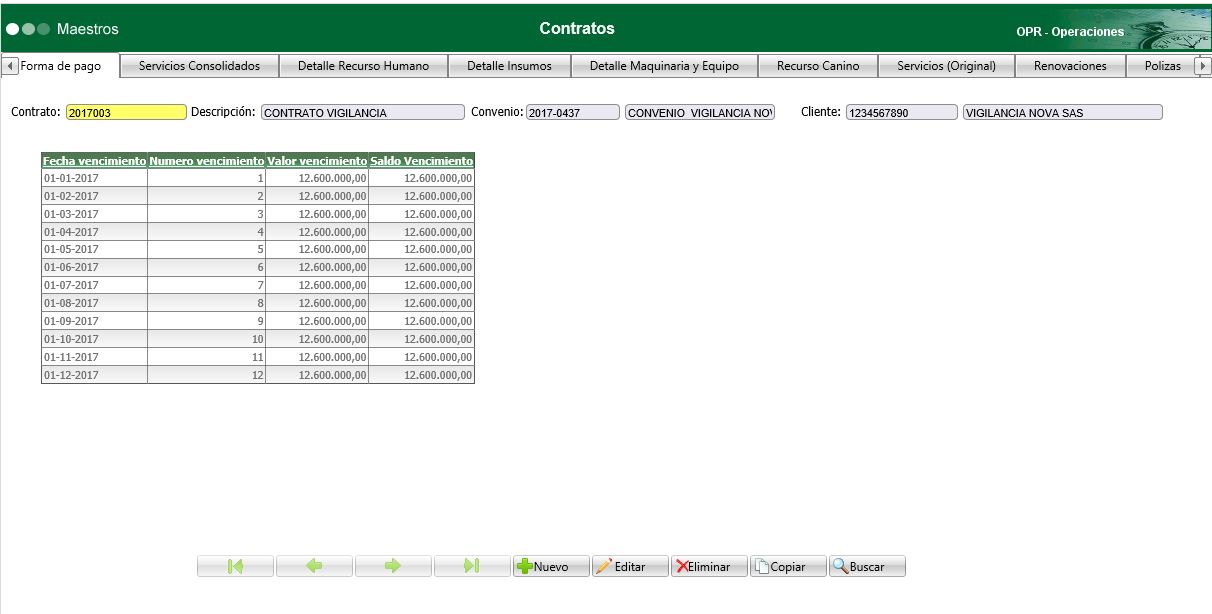Switch to Servicios Consolidados tab
This screenshot has width=1212, height=614.
pyautogui.click(x=199, y=66)
